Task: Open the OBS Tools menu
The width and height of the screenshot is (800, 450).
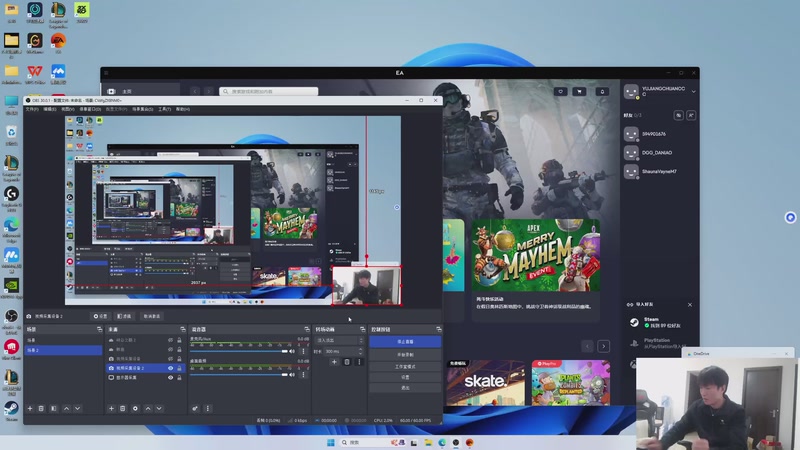Action: [x=164, y=109]
